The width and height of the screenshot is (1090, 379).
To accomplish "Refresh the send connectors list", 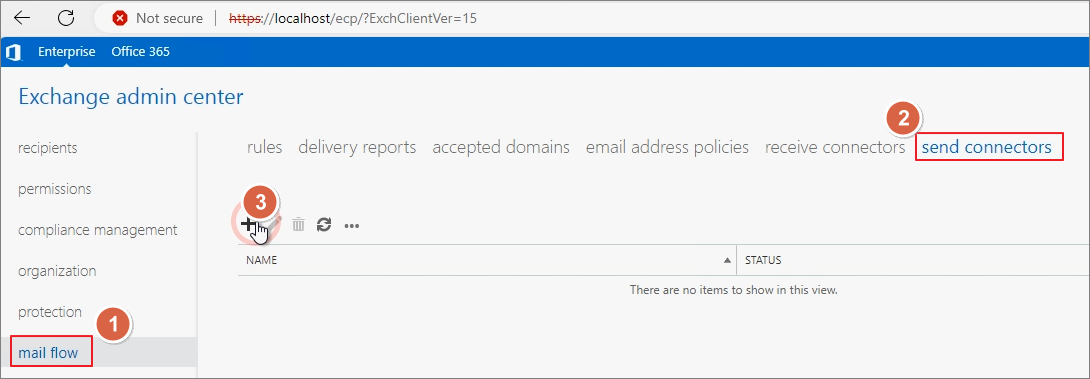I will tap(324, 225).
